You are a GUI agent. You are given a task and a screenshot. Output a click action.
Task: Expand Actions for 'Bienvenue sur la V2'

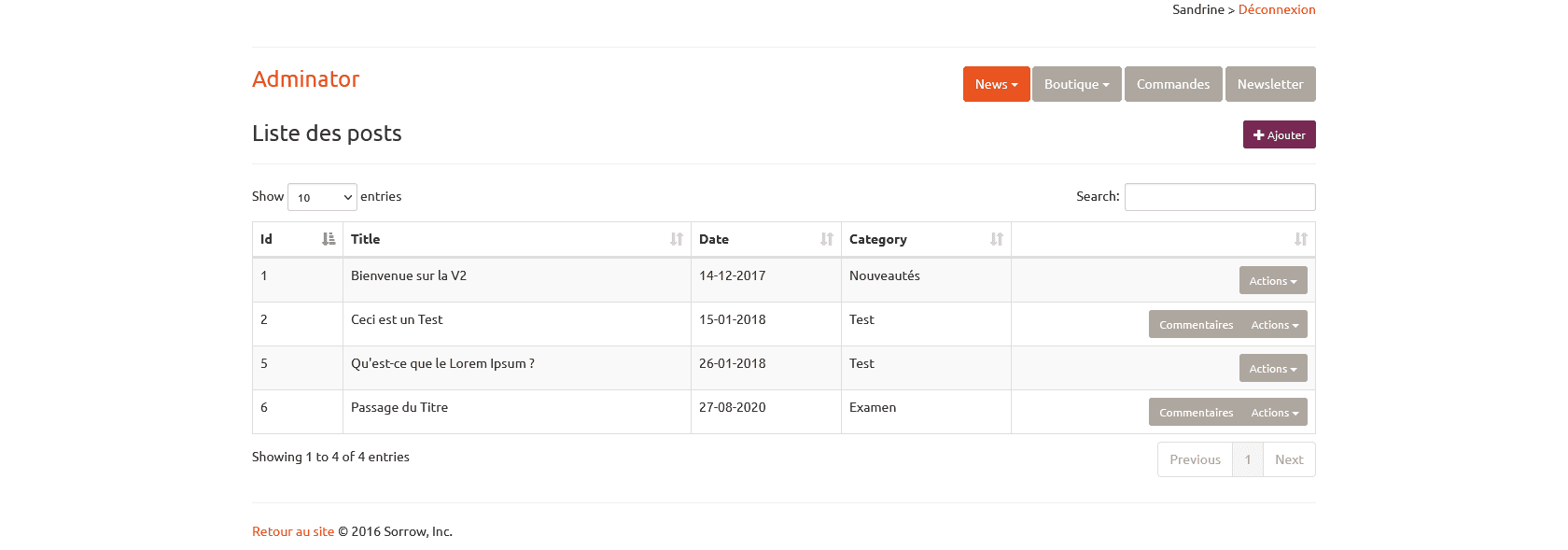click(1273, 280)
